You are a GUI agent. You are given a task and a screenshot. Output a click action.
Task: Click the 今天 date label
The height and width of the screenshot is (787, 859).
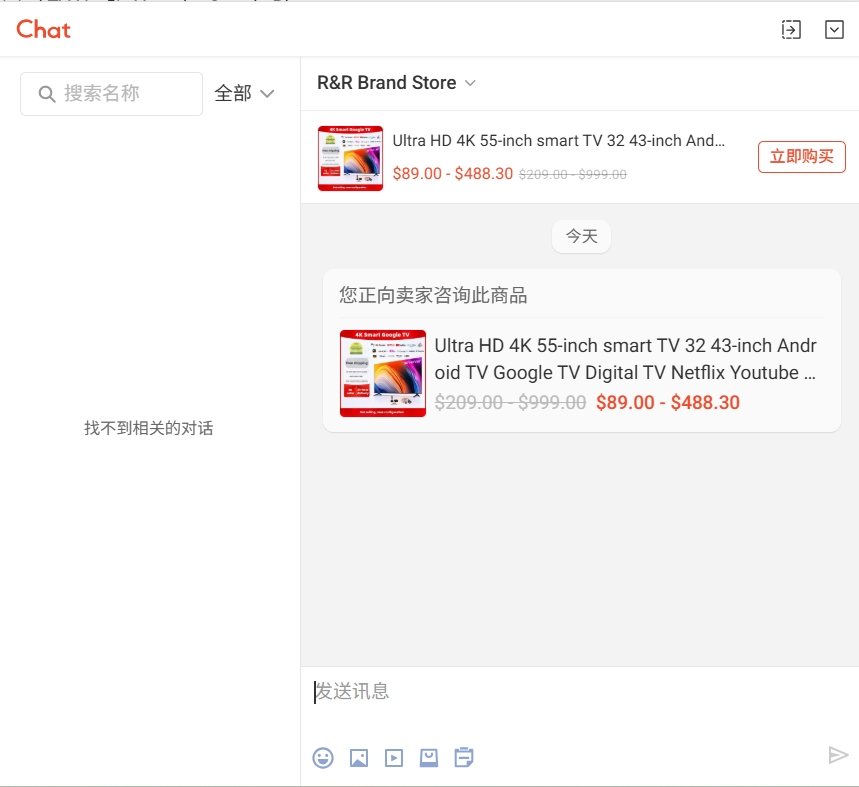(x=581, y=237)
